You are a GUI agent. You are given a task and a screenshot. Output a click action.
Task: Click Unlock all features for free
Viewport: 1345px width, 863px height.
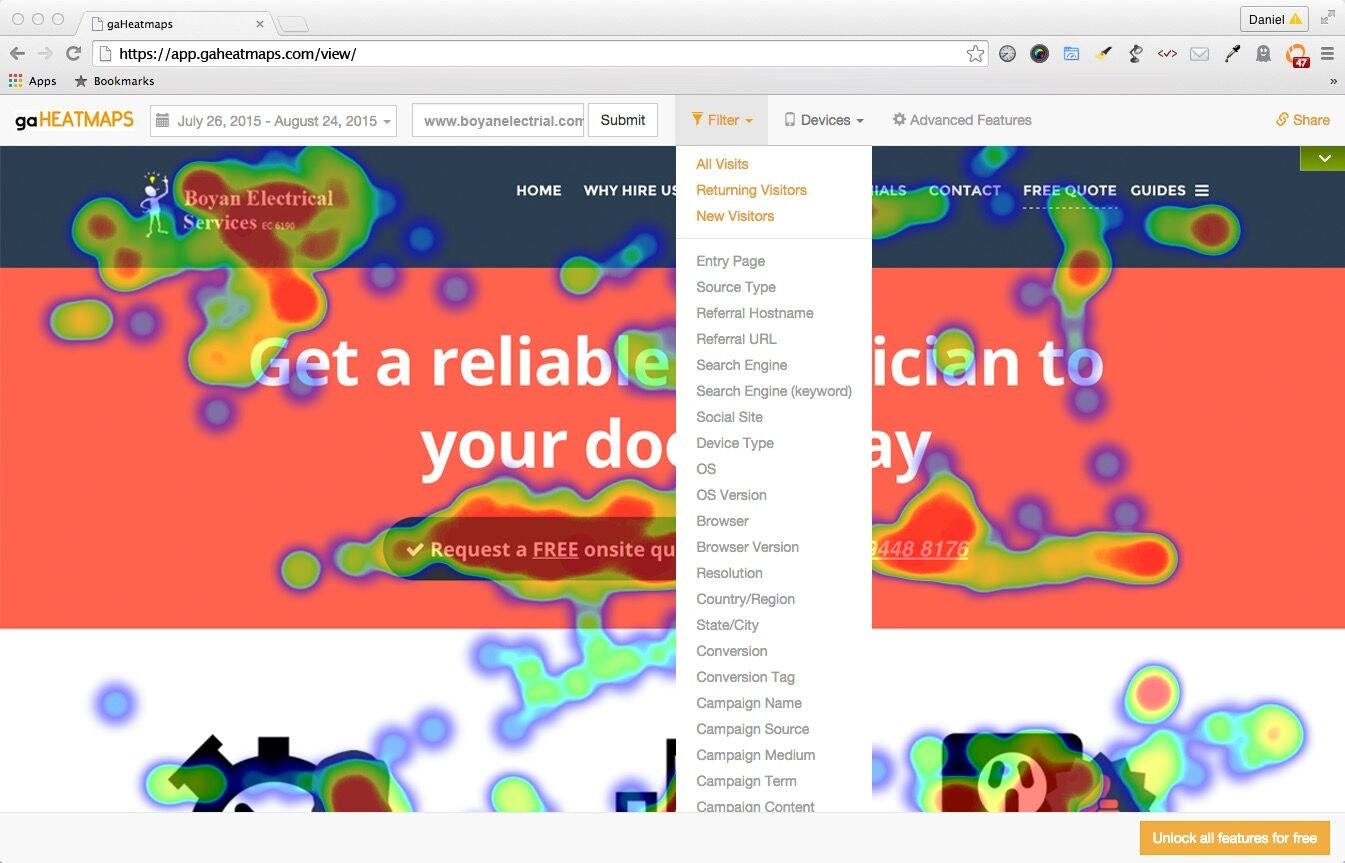pos(1234,837)
